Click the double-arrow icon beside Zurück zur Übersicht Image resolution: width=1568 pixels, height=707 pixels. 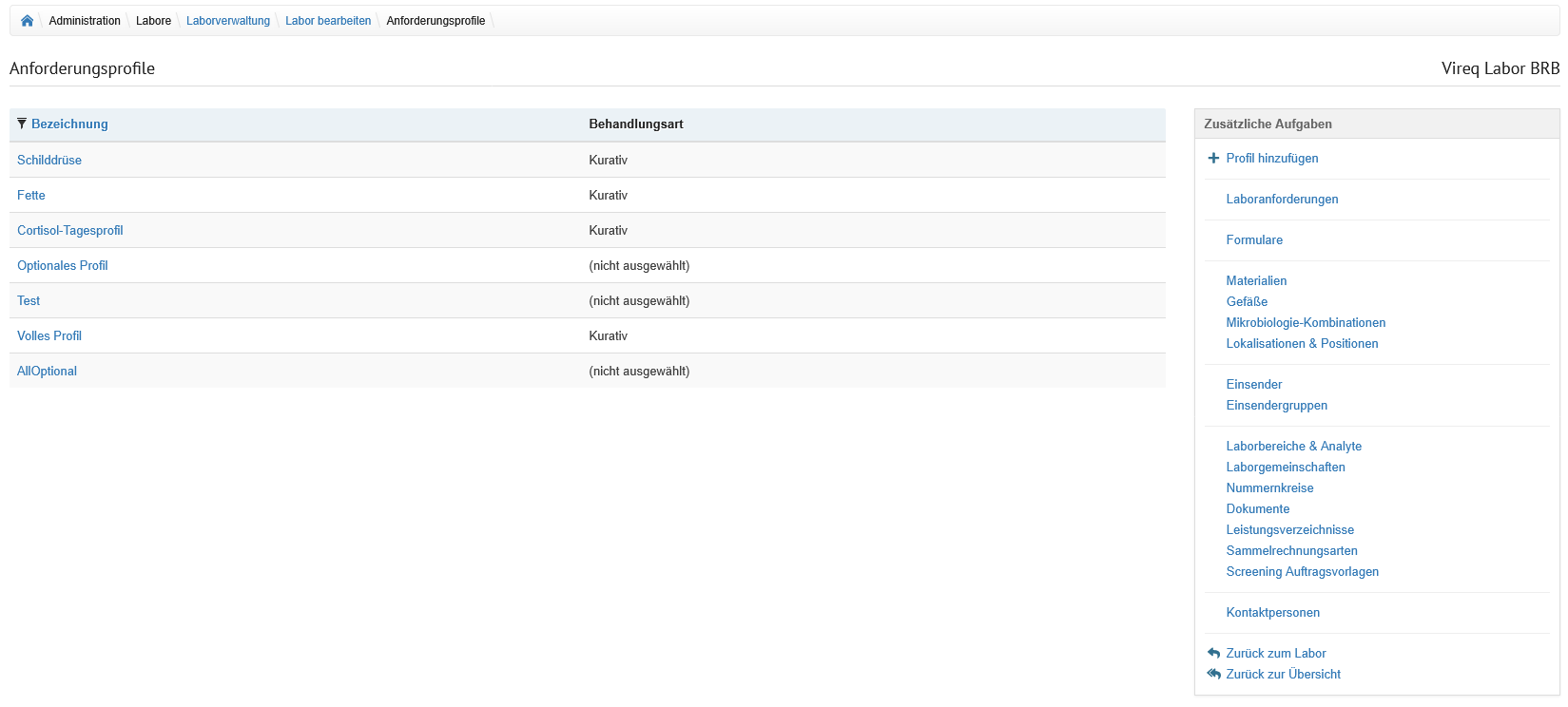[1213, 675]
